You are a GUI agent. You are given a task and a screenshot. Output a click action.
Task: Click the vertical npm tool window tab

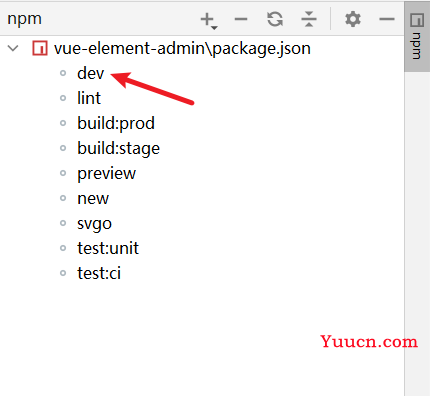tap(417, 37)
